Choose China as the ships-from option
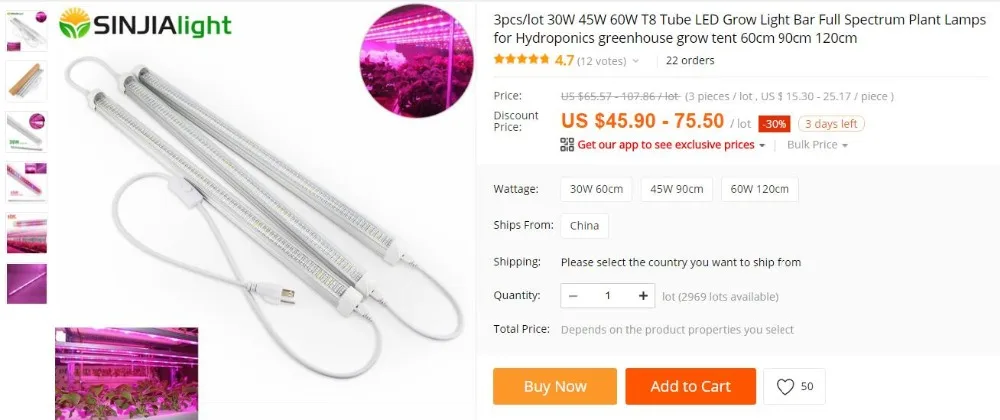1000x420 pixels. [584, 226]
